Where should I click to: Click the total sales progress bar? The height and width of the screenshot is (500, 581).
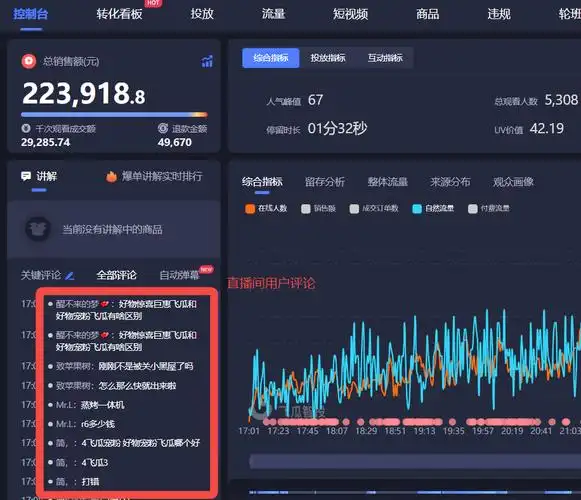114,115
